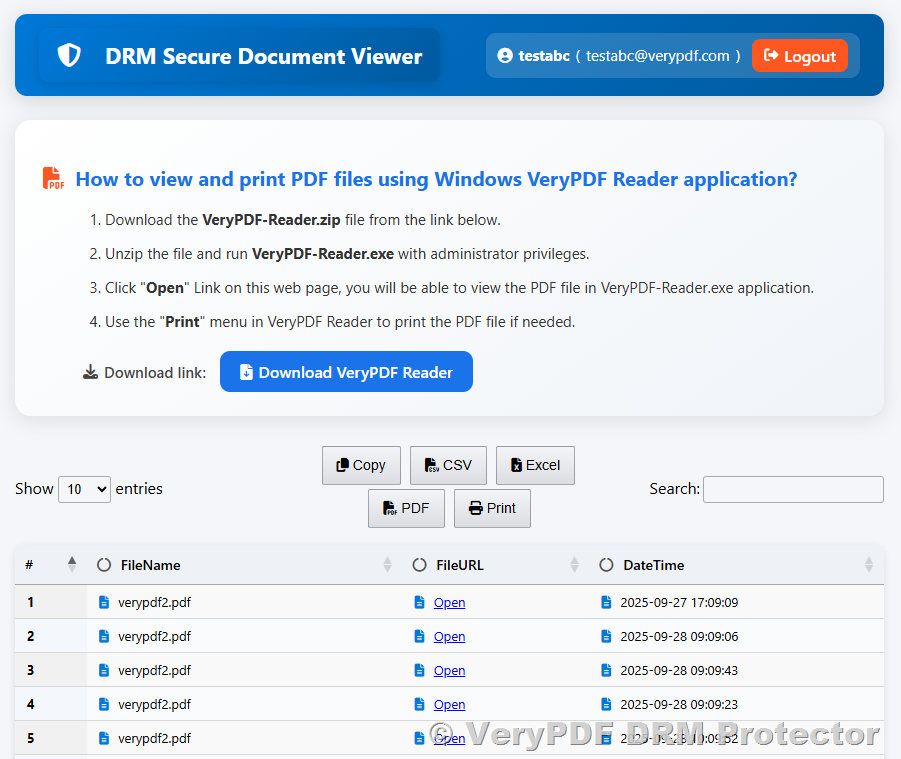Viewport: 901px width, 759px height.
Task: Export the table with Excel button
Action: tap(535, 465)
